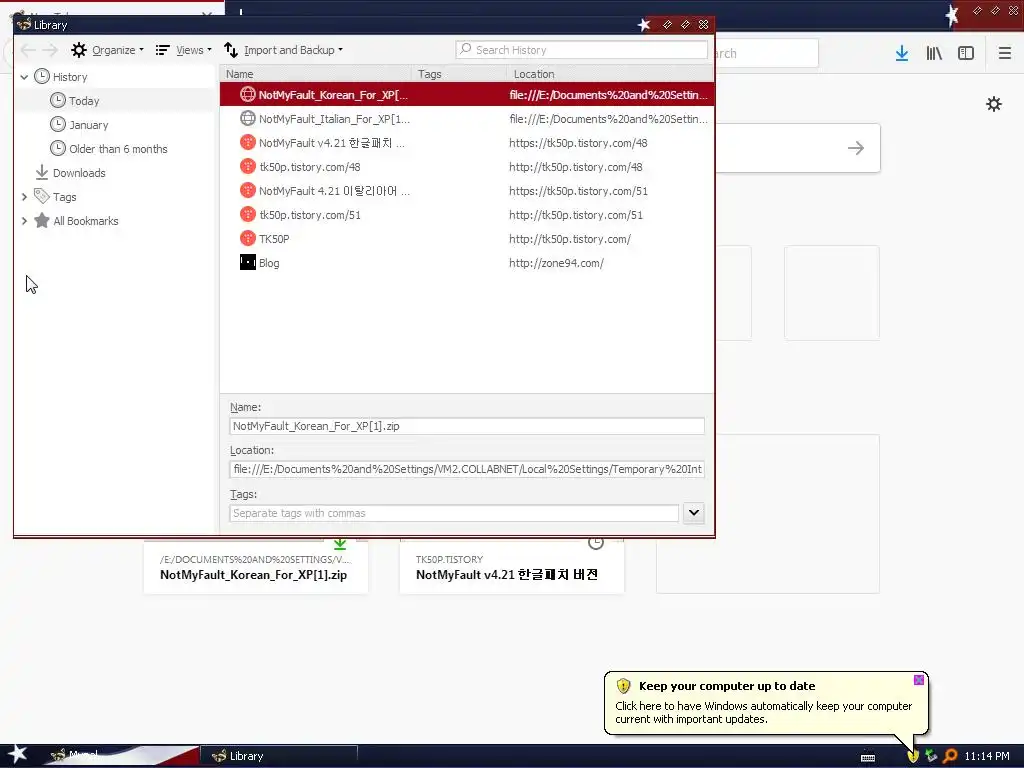The width and height of the screenshot is (1024, 768).
Task: Select NotMyFault_Korean_For_XP history entry
Action: 467,95
